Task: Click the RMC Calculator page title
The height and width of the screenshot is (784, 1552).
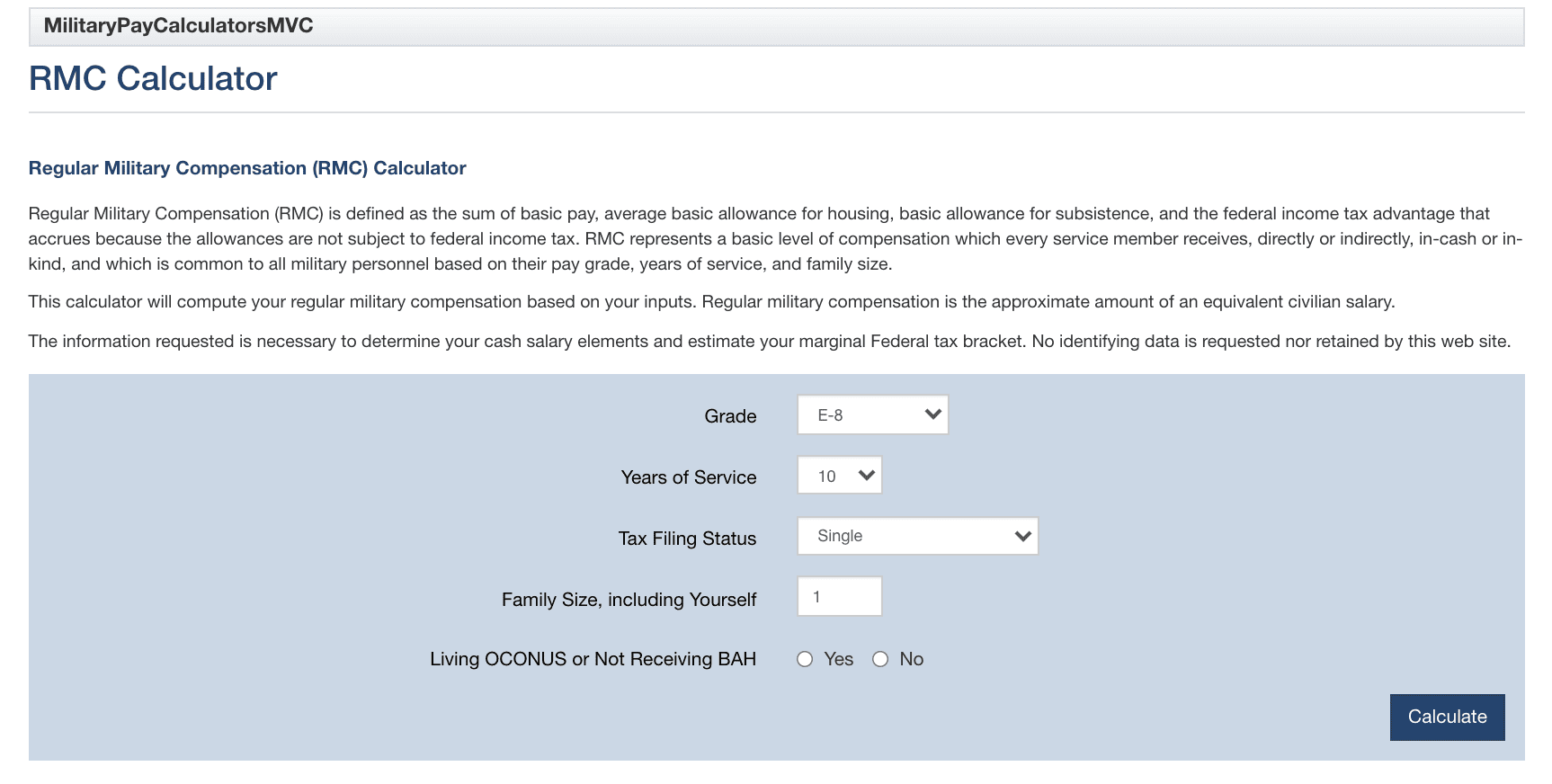Action: [153, 78]
